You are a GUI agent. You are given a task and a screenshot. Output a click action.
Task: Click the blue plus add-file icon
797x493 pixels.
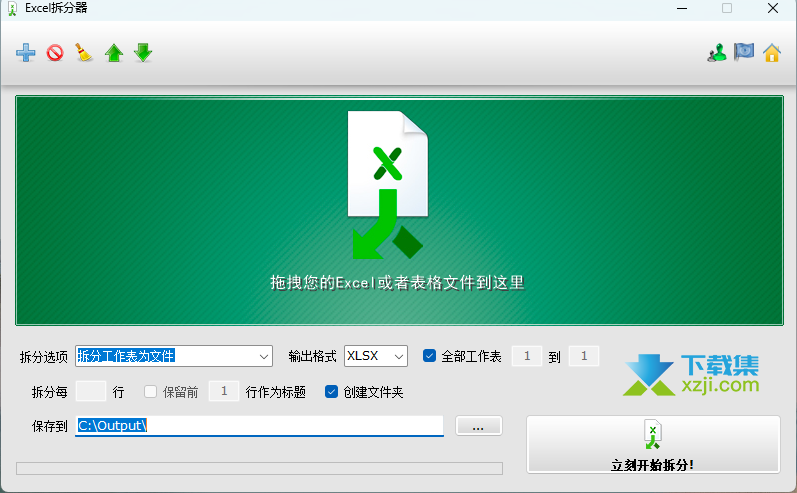25,53
